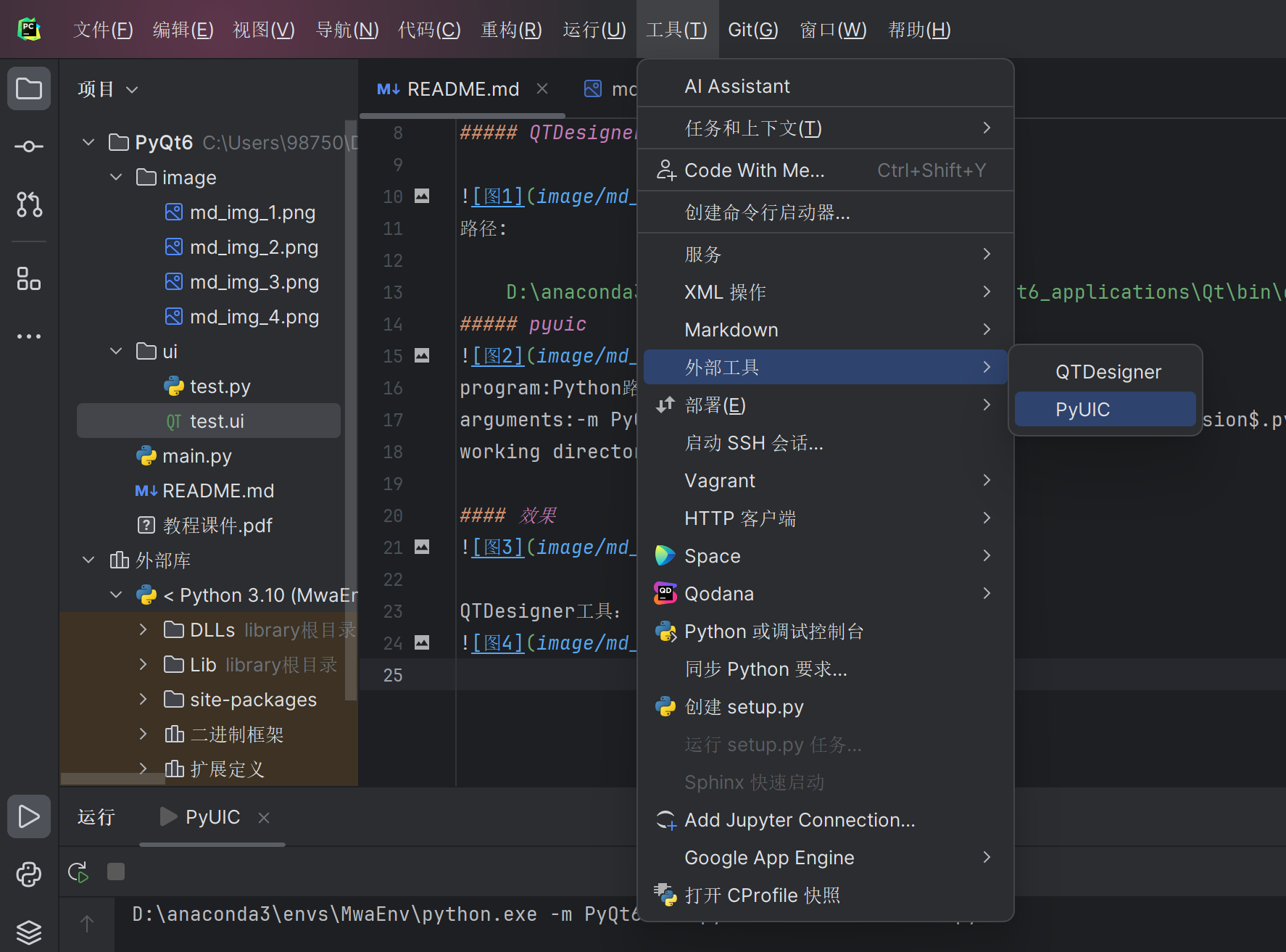The height and width of the screenshot is (952, 1286).
Task: Choose QTDesigner in external tools submenu
Action: click(x=1105, y=372)
